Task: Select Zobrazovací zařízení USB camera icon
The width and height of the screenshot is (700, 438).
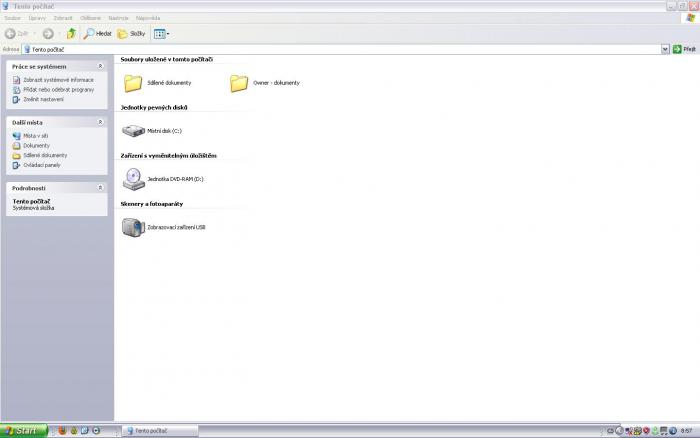Action: (133, 227)
